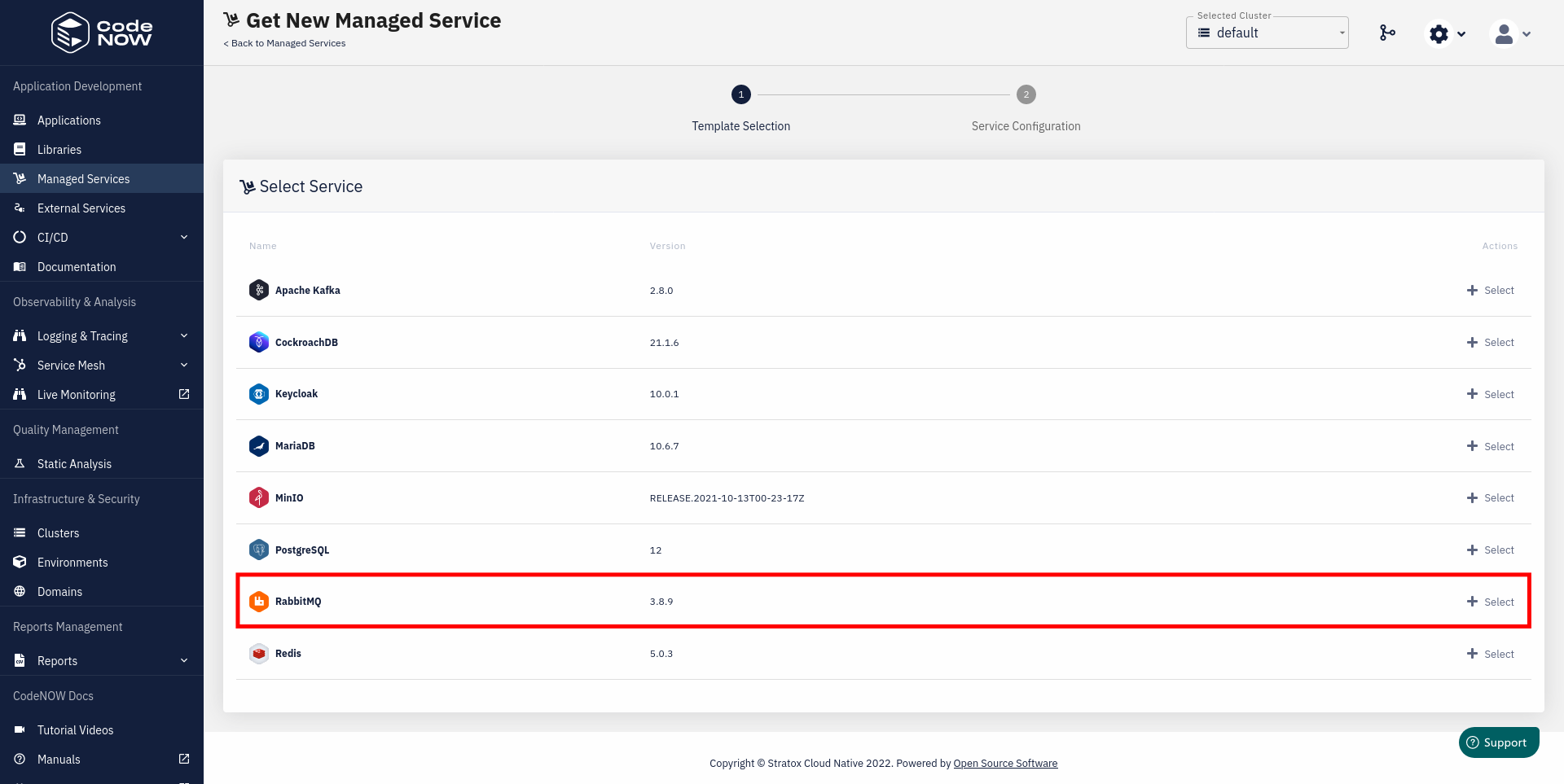1564x784 pixels.
Task: Open Environments in the sidebar
Action: pos(102,562)
